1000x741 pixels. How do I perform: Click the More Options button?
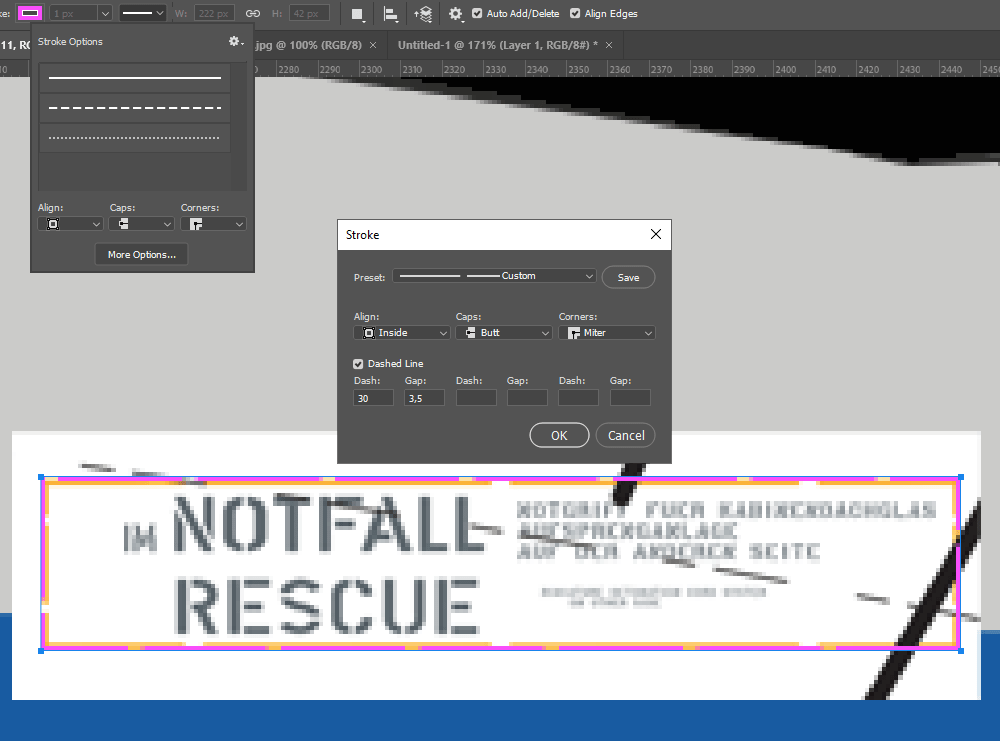pos(141,254)
